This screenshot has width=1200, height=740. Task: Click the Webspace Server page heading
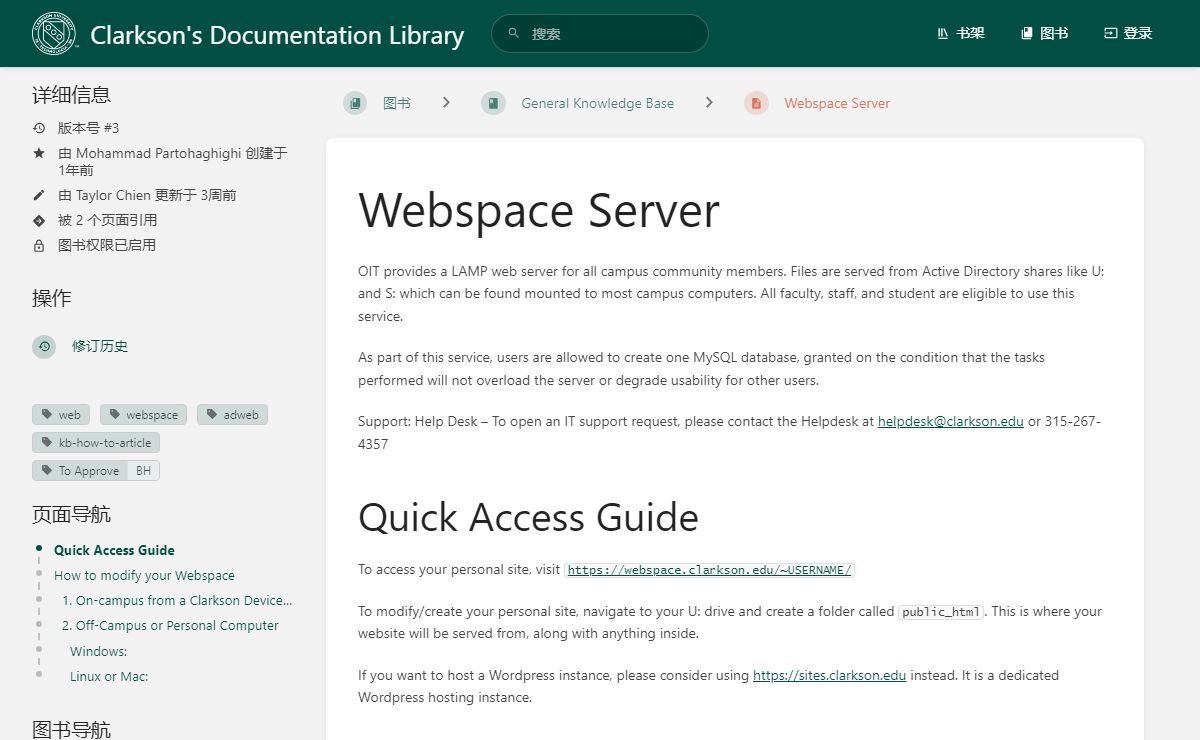click(x=539, y=211)
